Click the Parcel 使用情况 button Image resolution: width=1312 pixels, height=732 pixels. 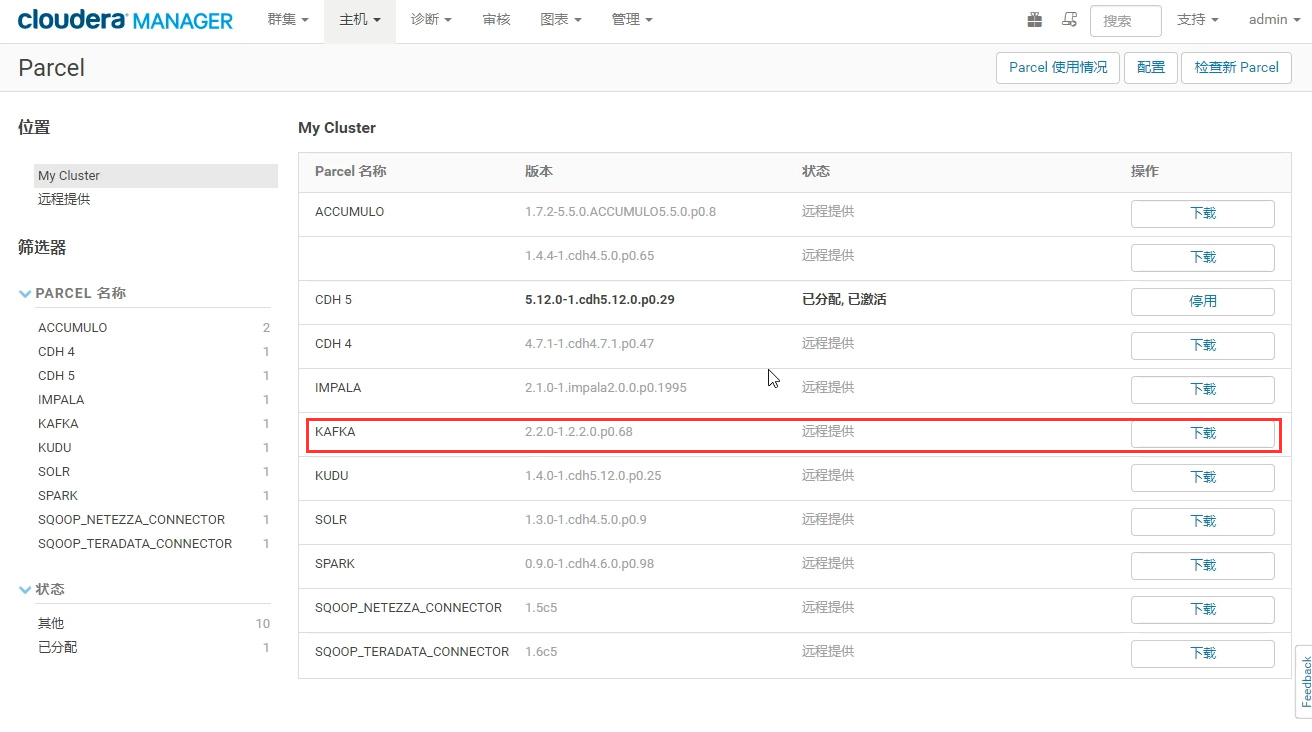(1058, 68)
